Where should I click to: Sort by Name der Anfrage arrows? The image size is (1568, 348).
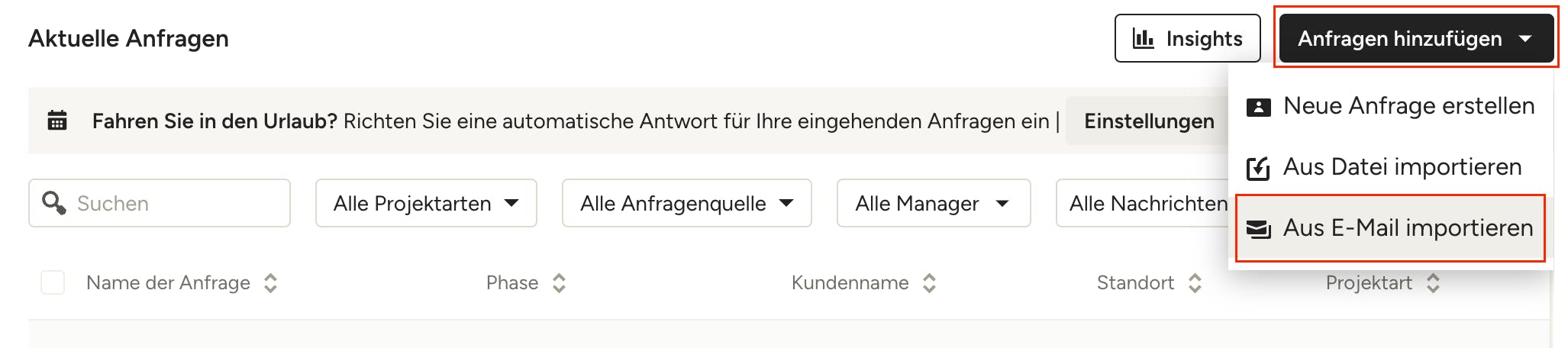point(270,283)
